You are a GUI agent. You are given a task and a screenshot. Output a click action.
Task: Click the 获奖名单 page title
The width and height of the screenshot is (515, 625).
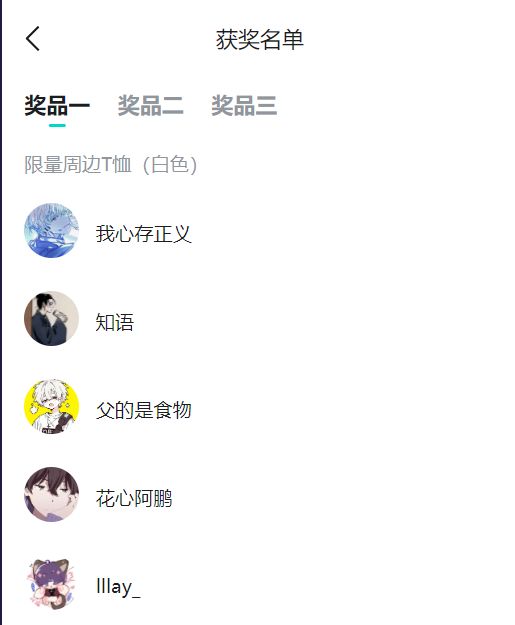[260, 39]
